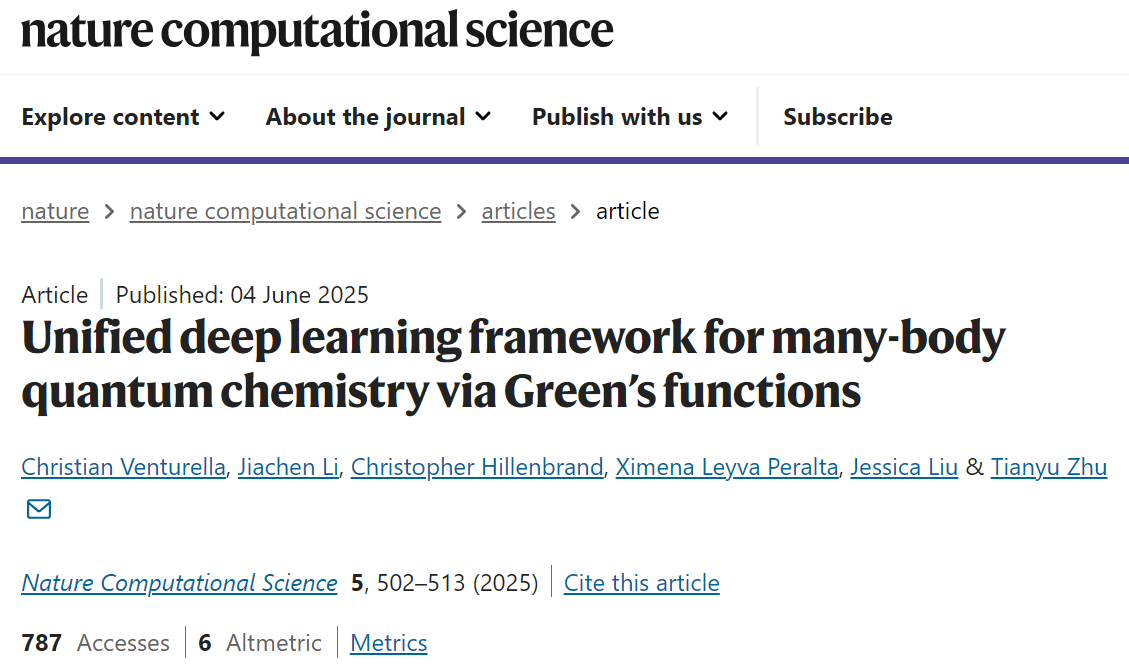Click the envelope email icon after author names
The height and width of the screenshot is (667, 1129).
(39, 509)
